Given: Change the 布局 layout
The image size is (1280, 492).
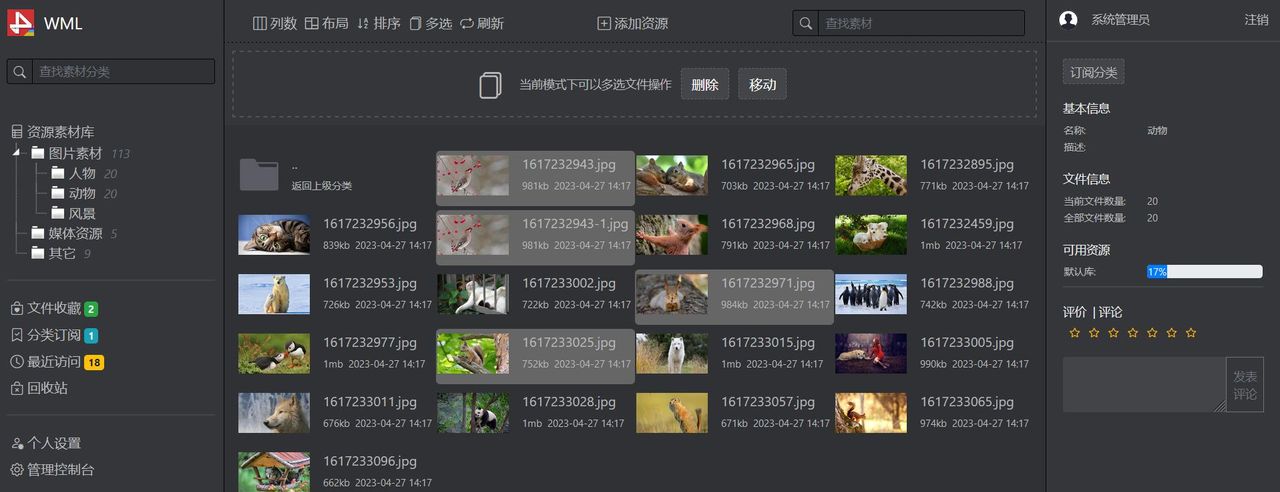Looking at the screenshot, I should [326, 23].
